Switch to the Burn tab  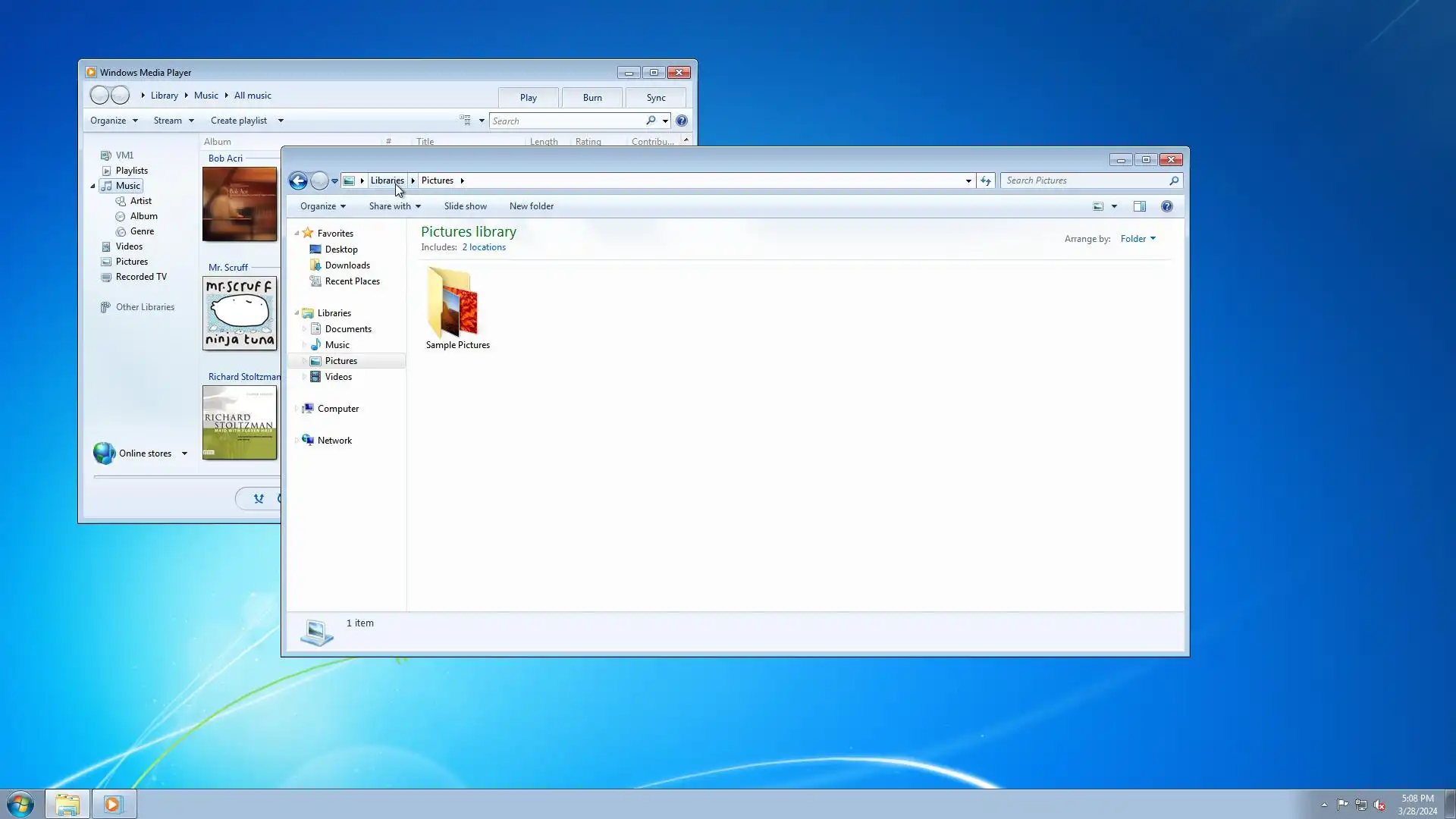click(592, 98)
